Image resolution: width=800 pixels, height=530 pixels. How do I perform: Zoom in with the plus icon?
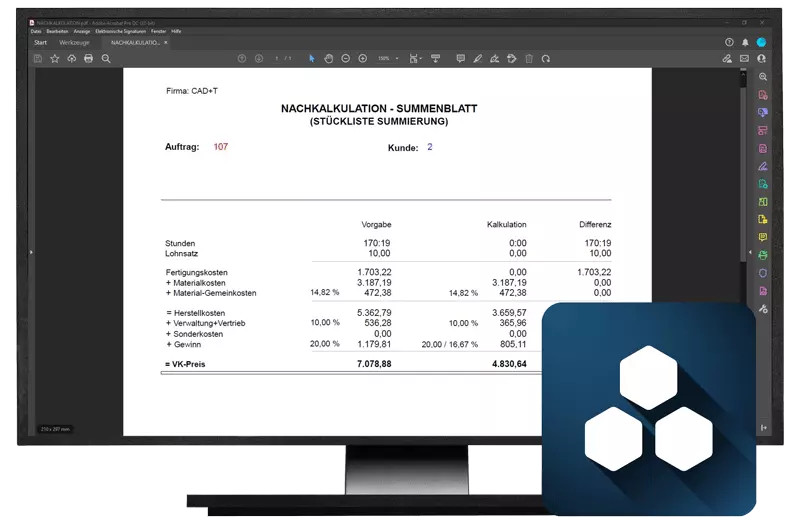pyautogui.click(x=362, y=59)
